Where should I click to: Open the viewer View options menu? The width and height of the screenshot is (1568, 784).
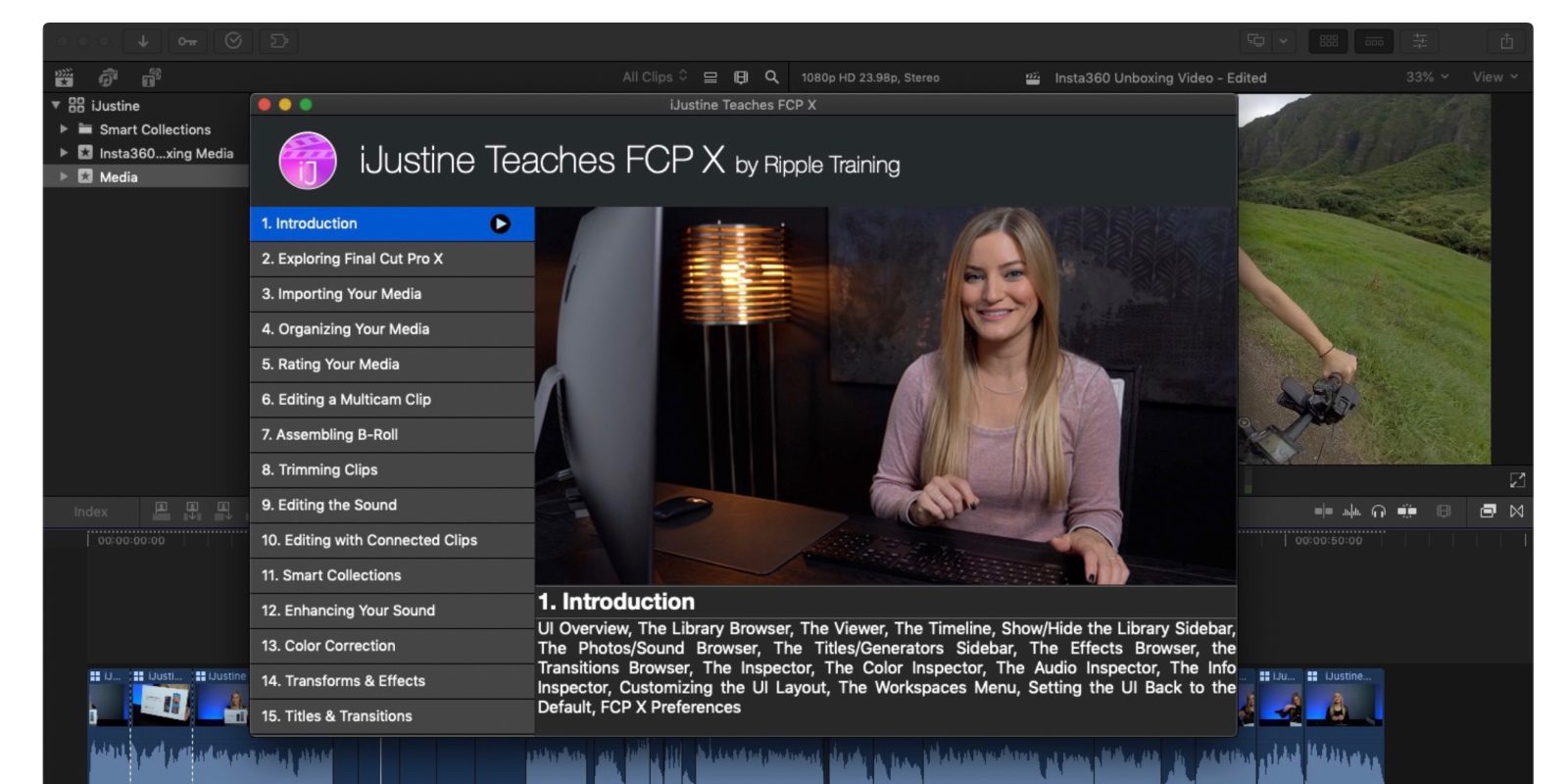1494,77
